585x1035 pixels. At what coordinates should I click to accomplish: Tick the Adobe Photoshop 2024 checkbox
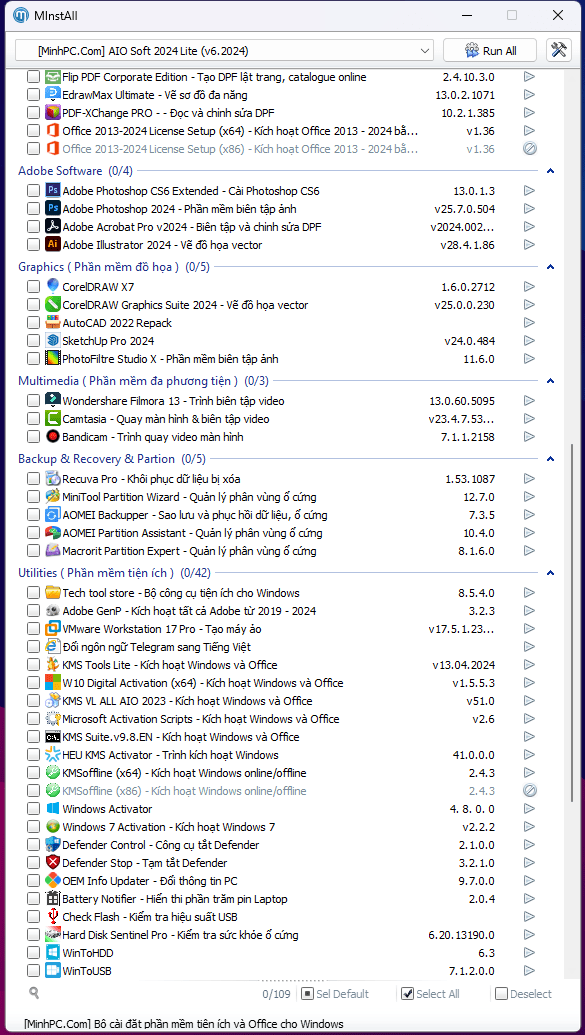pos(33,209)
